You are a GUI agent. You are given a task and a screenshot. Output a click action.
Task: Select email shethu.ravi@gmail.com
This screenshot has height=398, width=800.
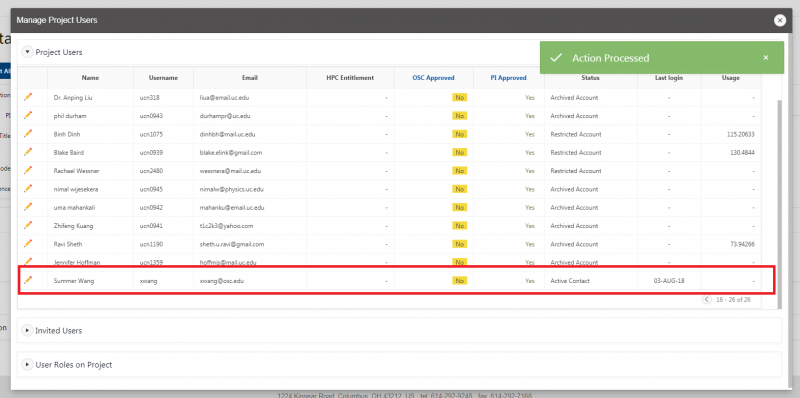point(232,244)
